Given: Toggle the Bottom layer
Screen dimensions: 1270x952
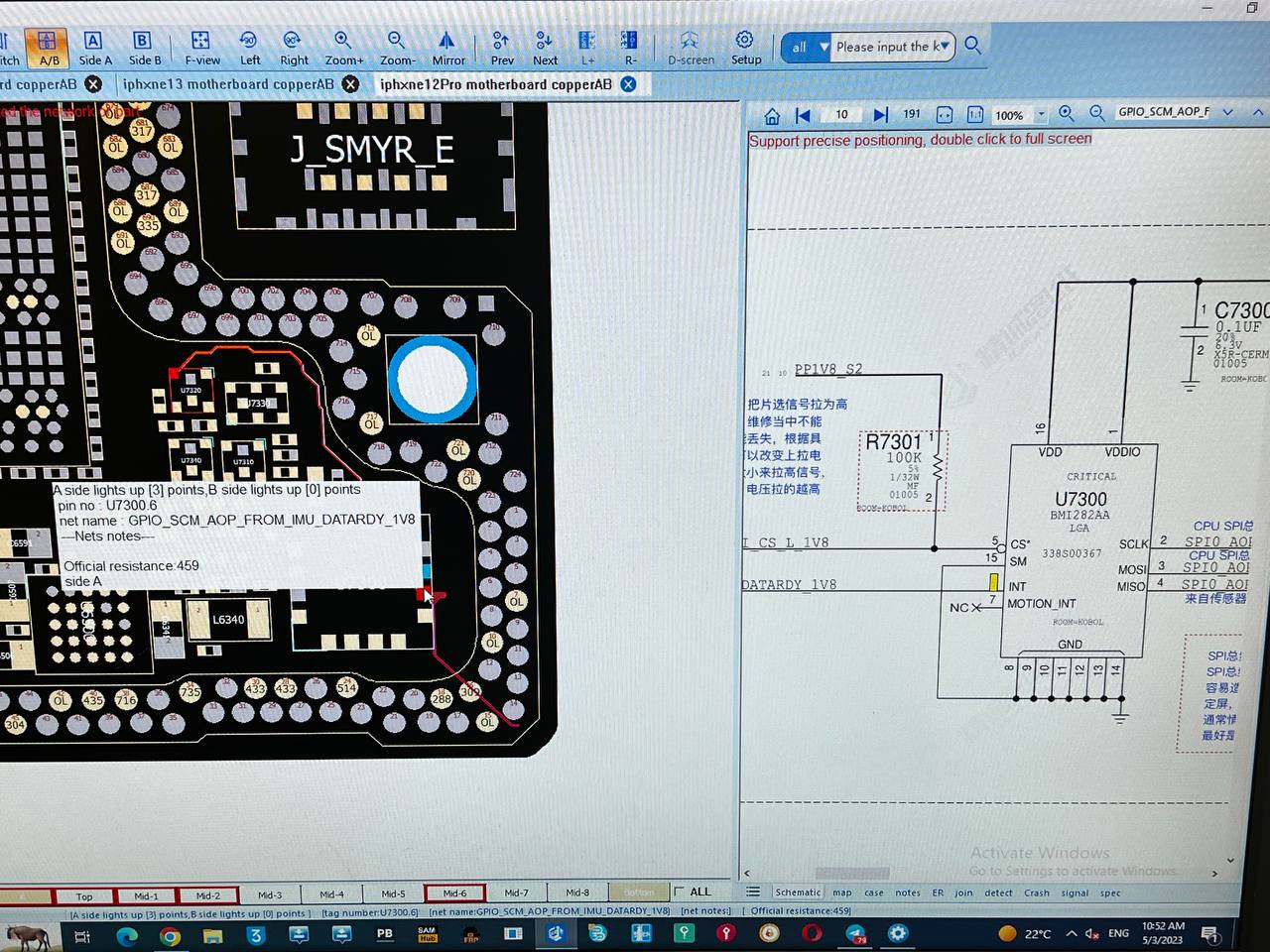Looking at the screenshot, I should [639, 892].
